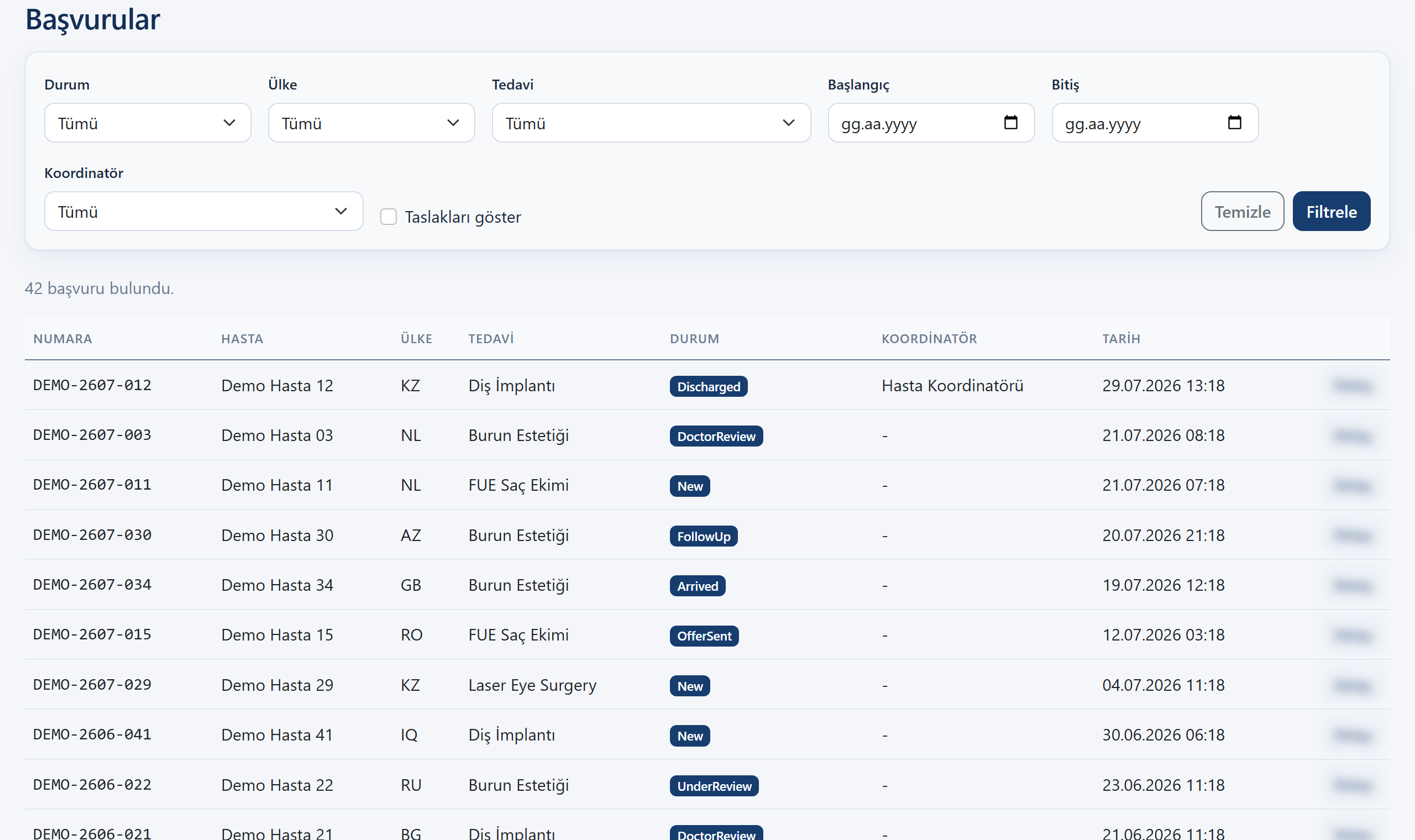Select application number DEMO-2607-029

[x=92, y=685]
